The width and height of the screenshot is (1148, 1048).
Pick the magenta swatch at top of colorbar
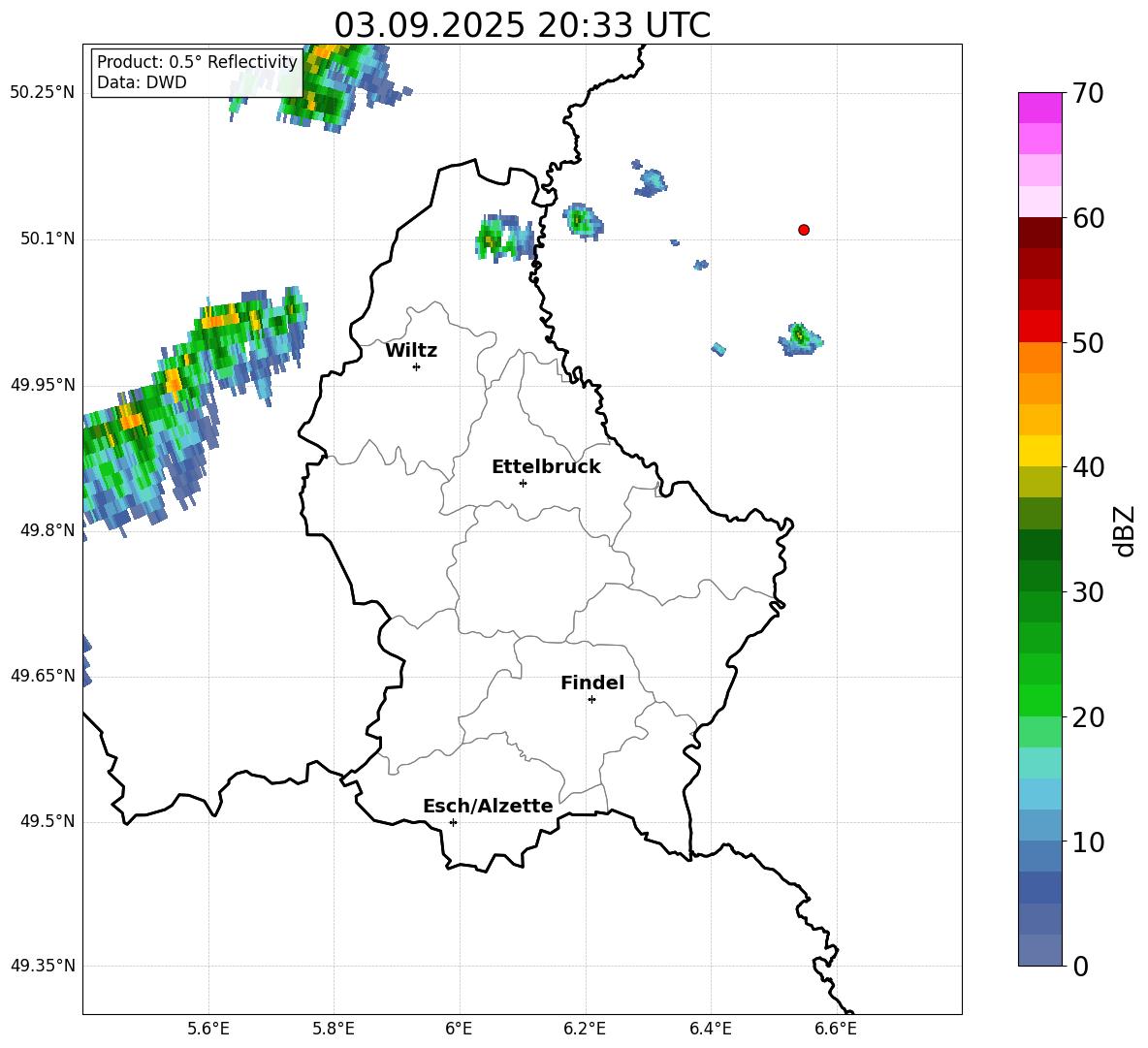1039,108
